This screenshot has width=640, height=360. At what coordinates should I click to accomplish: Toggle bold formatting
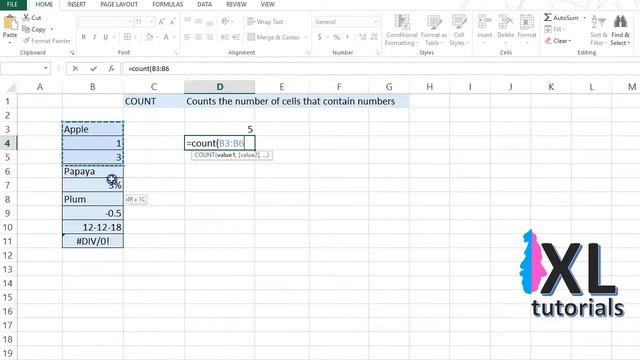tap(84, 37)
